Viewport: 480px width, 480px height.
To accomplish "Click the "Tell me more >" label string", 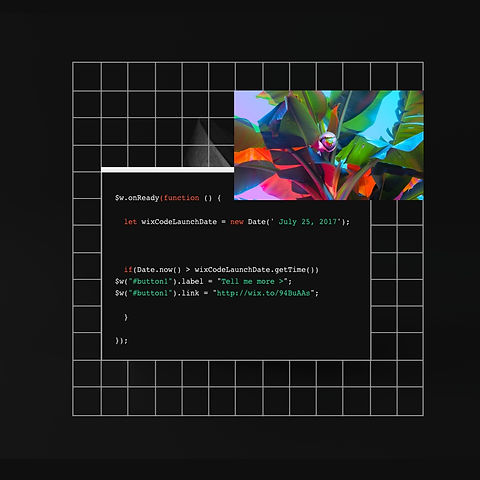I will coord(252,281).
